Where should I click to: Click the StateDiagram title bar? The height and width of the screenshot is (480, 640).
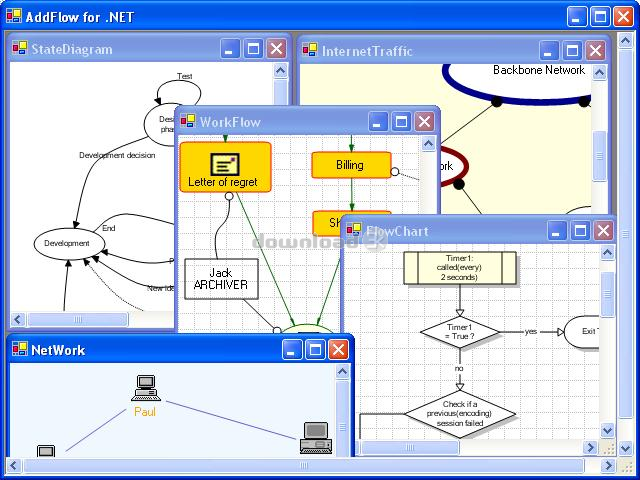point(149,49)
